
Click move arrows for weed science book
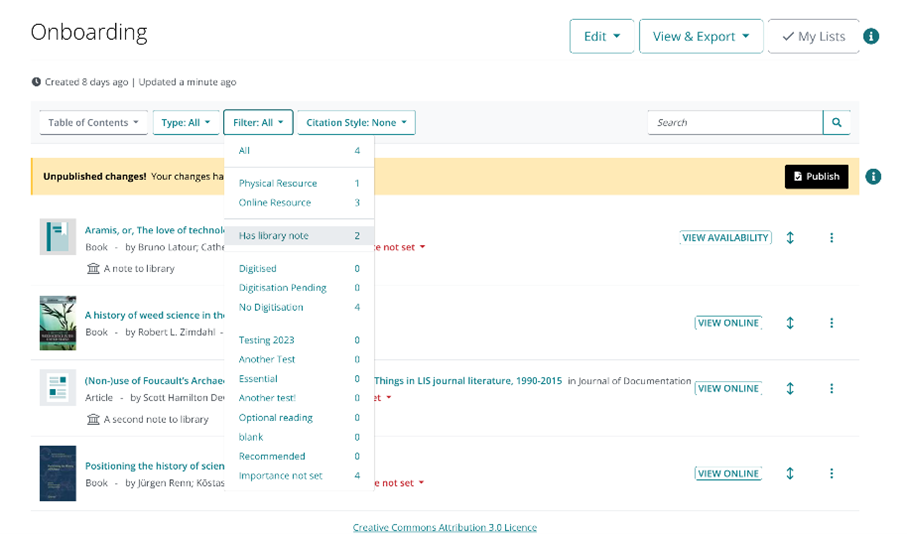pos(790,323)
